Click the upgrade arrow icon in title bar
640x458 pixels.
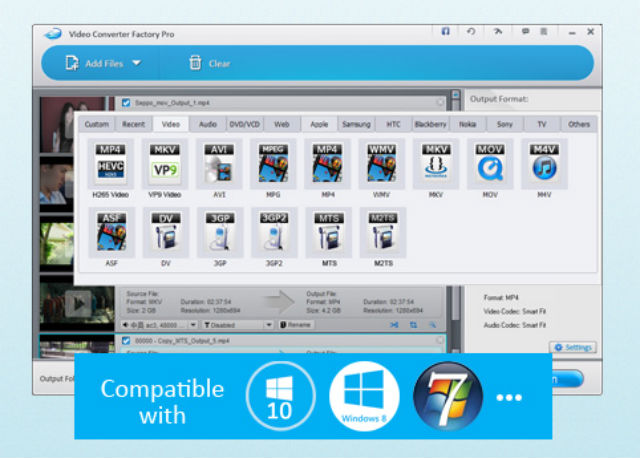click(498, 31)
